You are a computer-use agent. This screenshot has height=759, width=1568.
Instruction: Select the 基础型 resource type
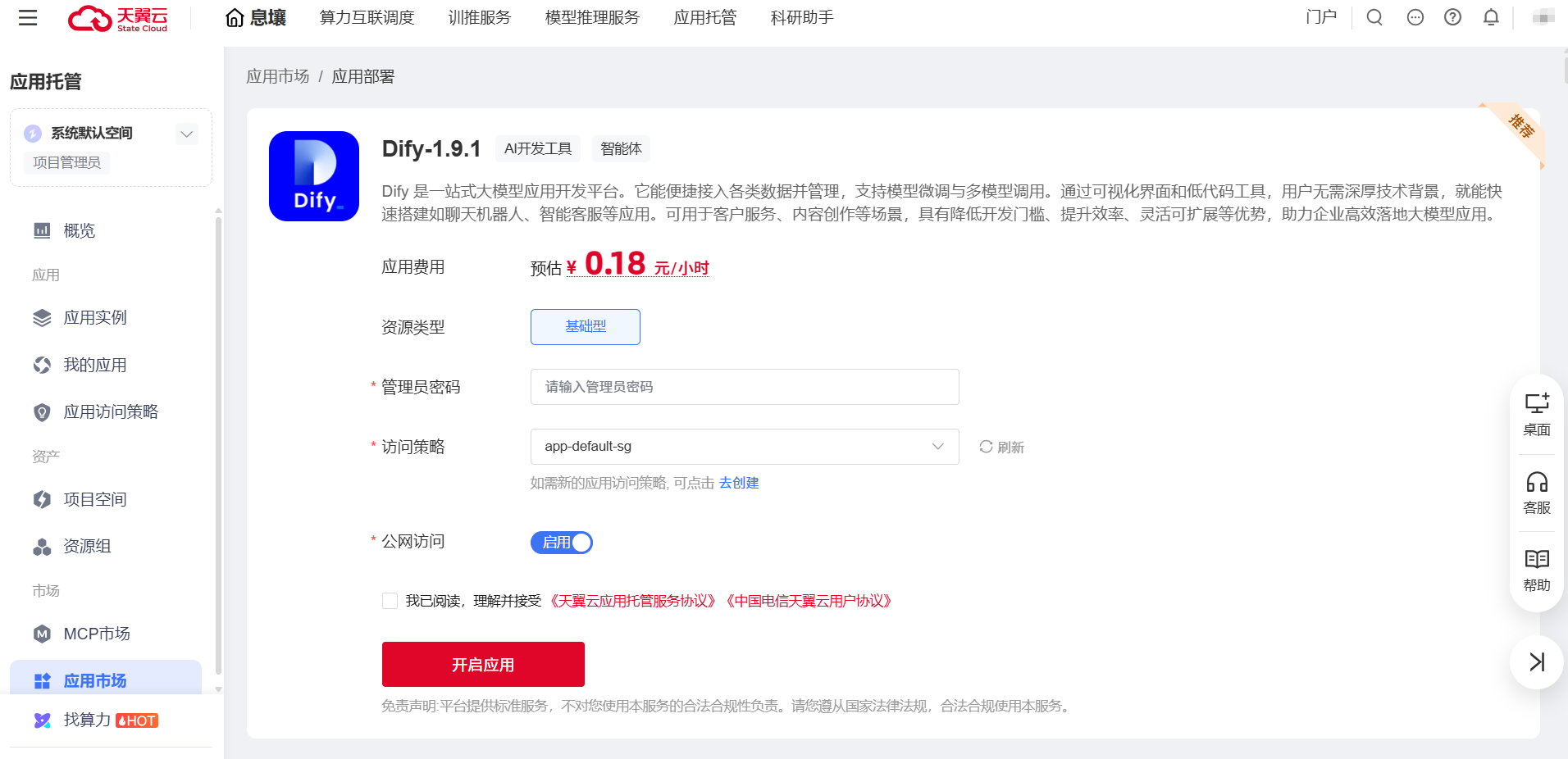point(586,327)
